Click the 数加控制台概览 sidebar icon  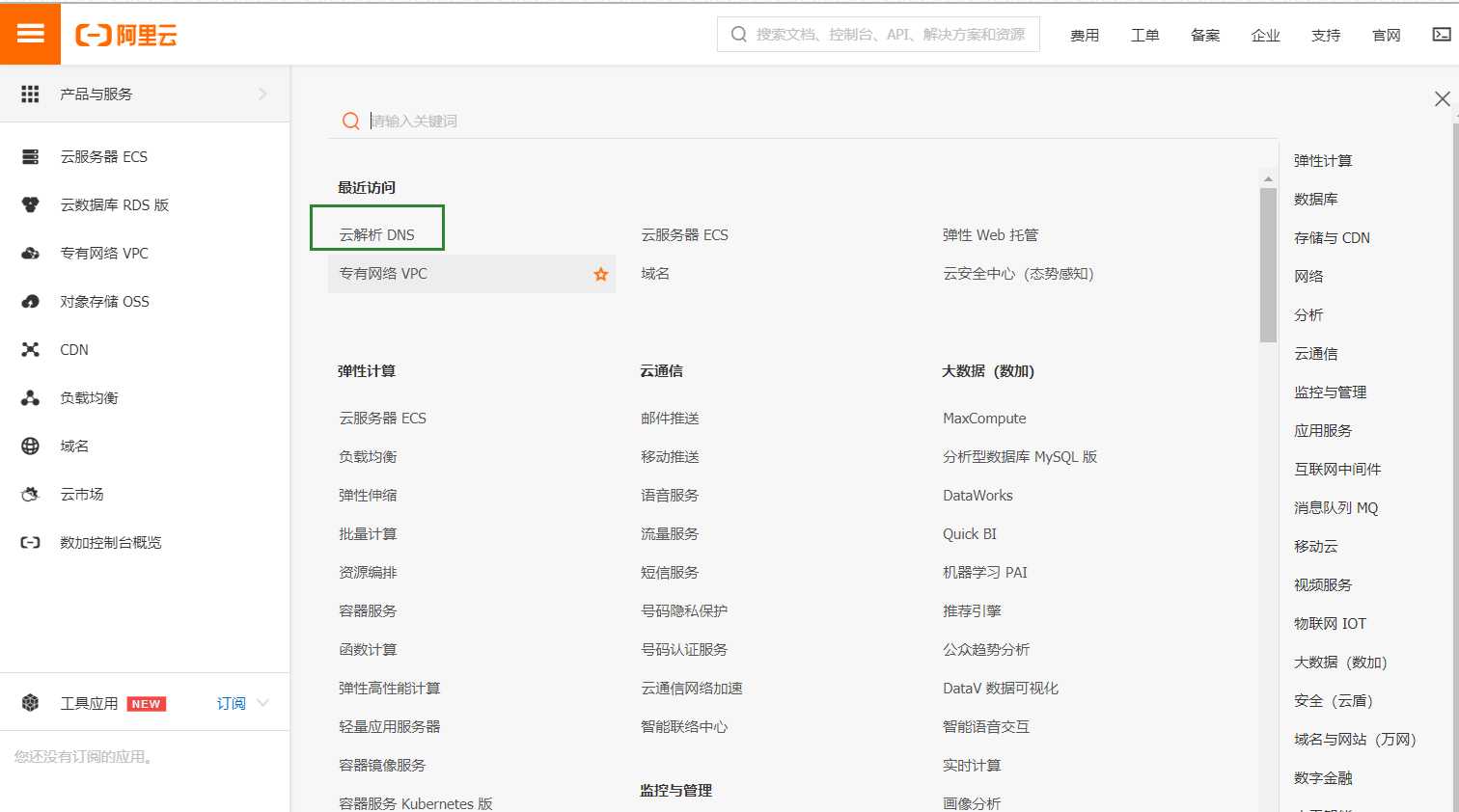pos(30,542)
